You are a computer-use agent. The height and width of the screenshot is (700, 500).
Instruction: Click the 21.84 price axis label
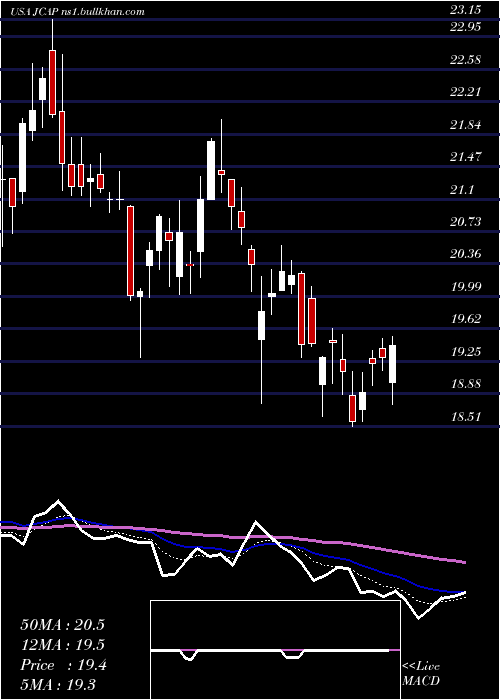(x=466, y=125)
